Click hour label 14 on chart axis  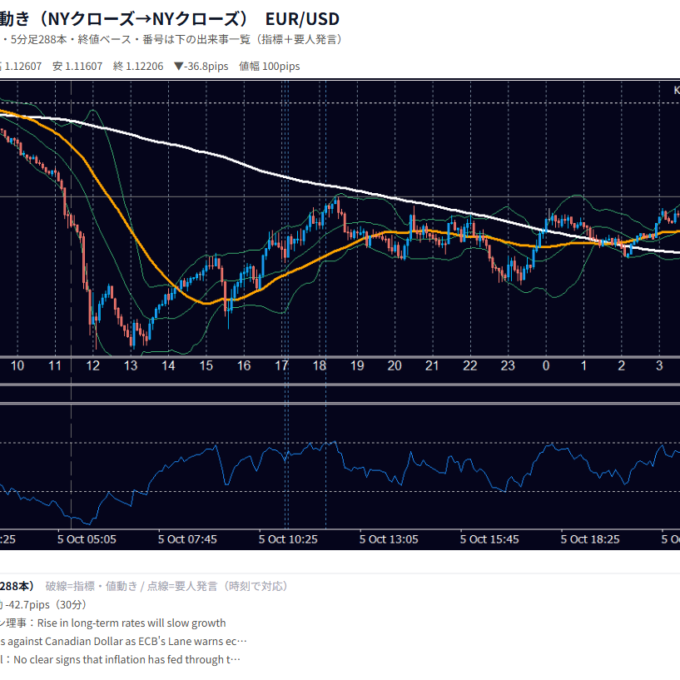[168, 366]
